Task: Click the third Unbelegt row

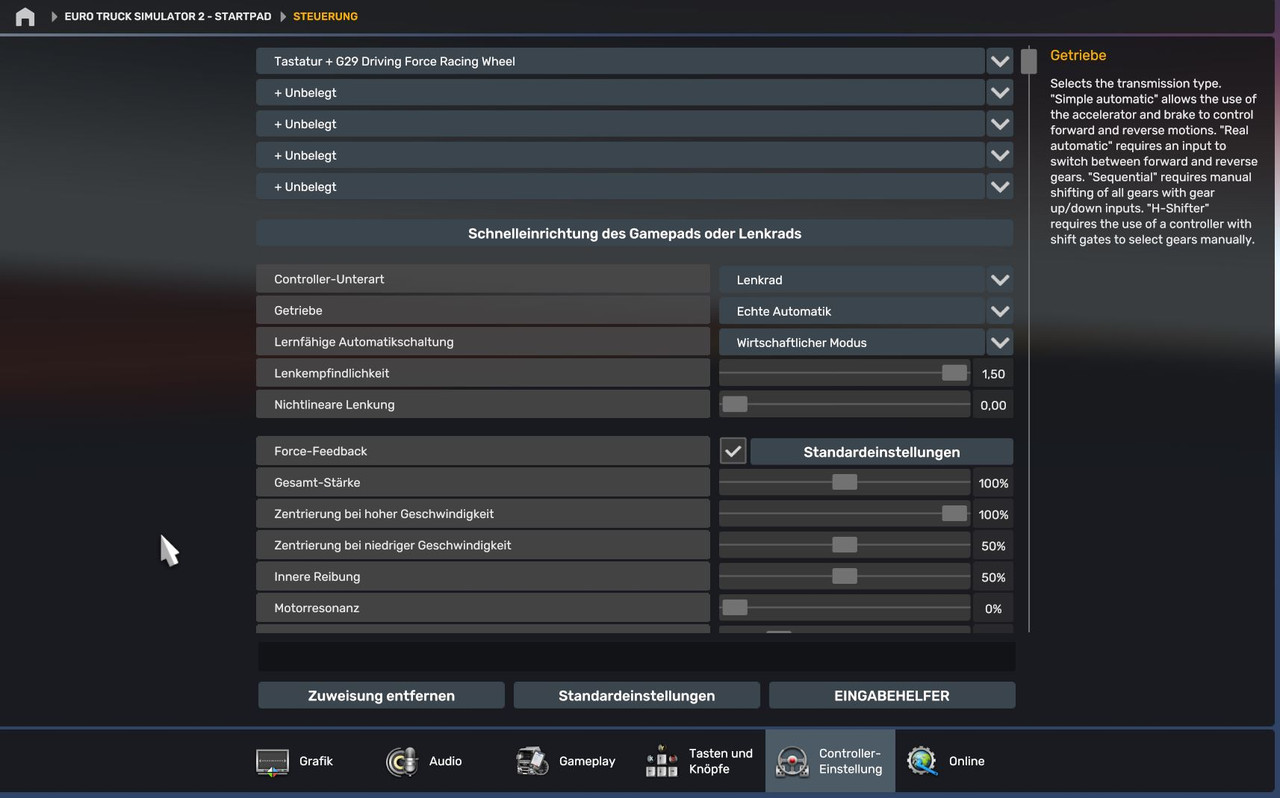Action: [620, 155]
